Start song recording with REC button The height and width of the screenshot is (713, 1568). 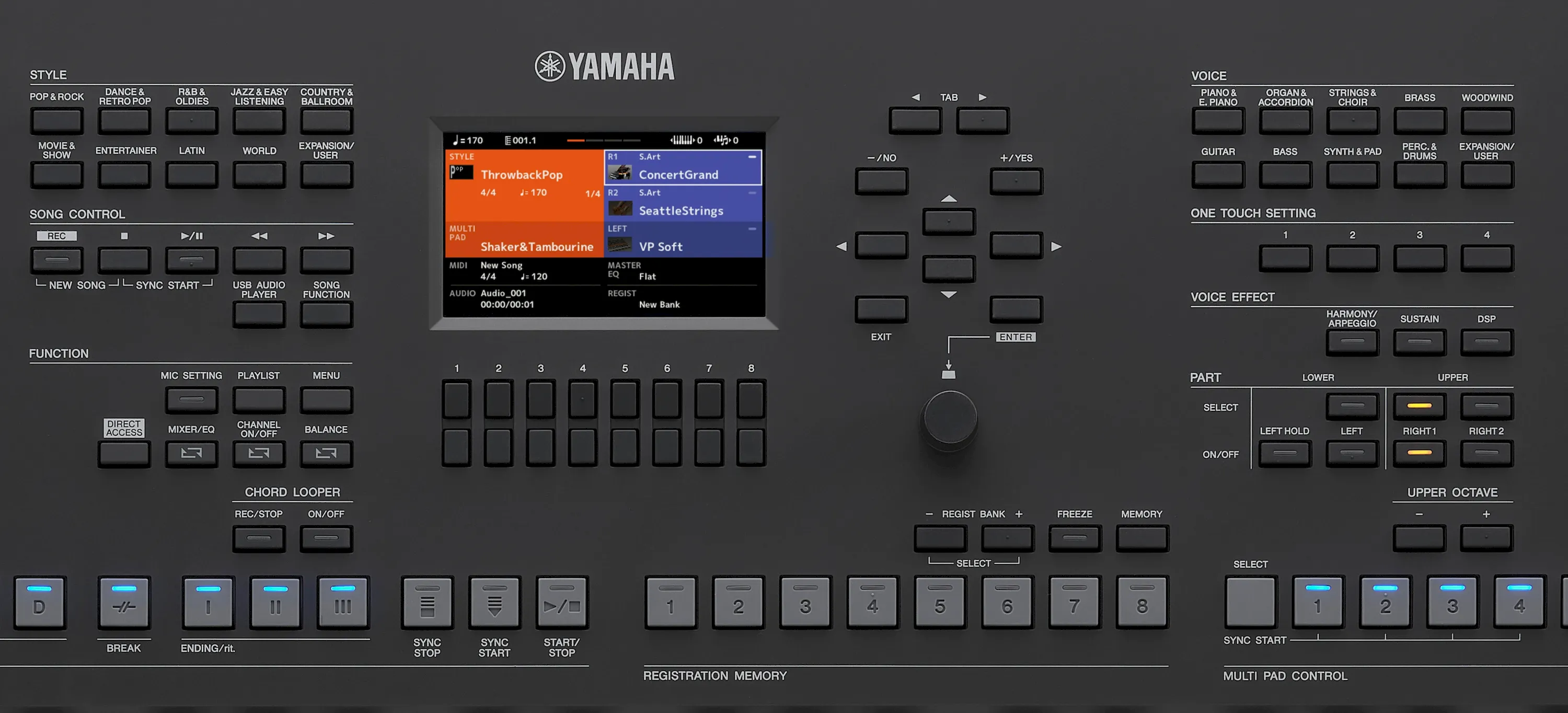[x=56, y=260]
